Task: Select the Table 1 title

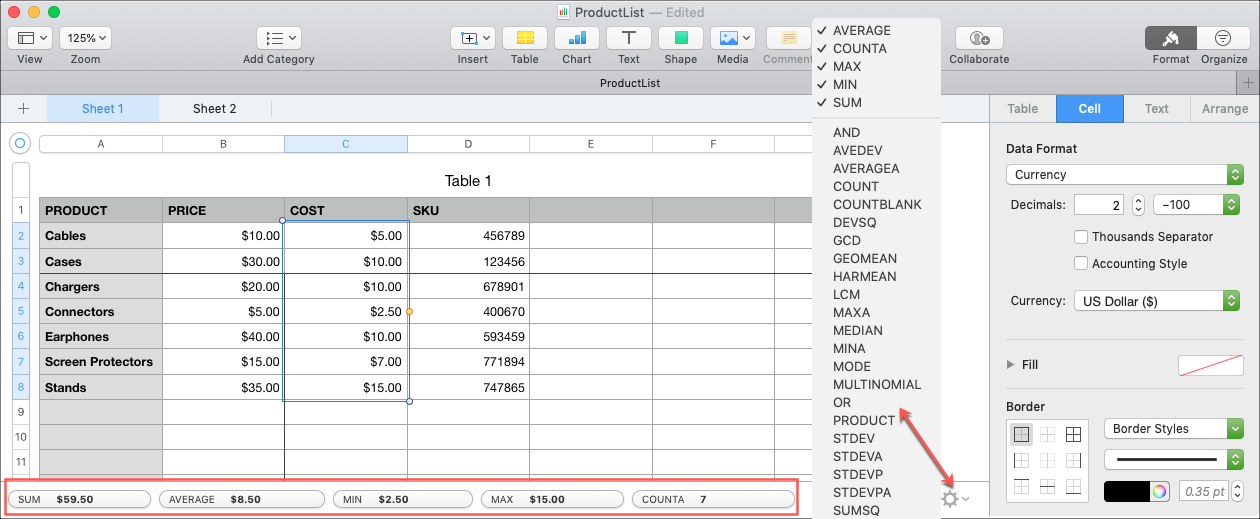Action: click(468, 181)
